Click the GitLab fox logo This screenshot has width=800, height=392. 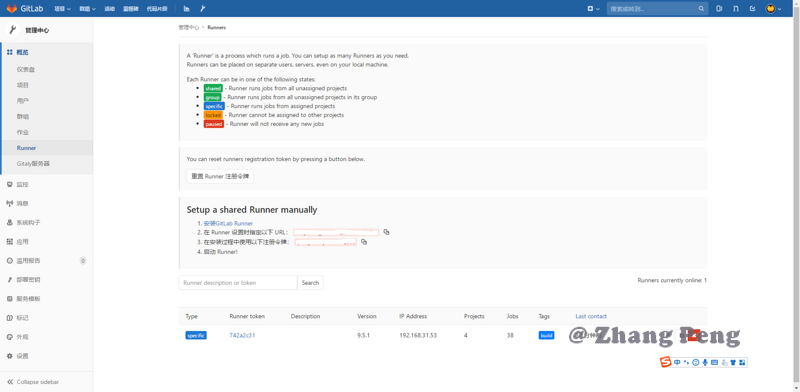(12, 9)
